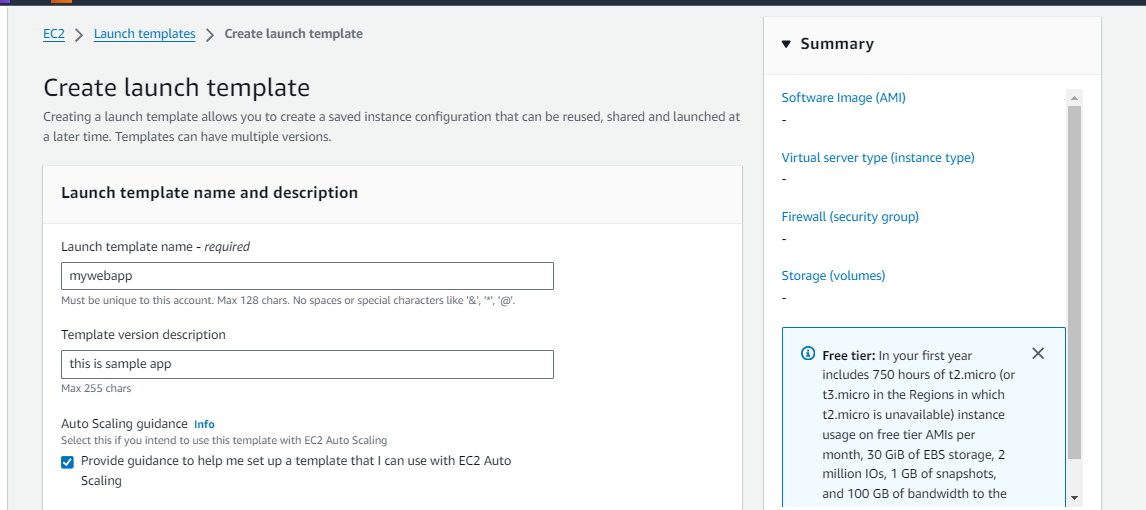This screenshot has height=510, width=1146.
Task: Click the 'Max 255 chars' hint text
Action: 96,389
